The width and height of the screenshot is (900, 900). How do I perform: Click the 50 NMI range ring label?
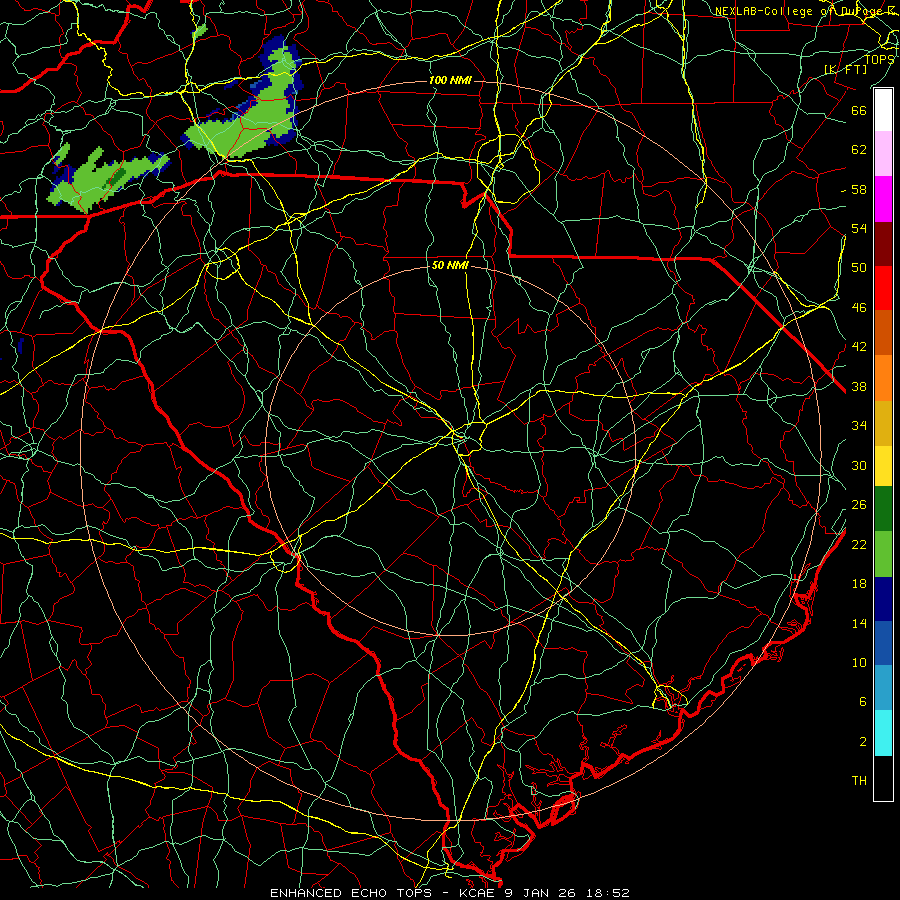[450, 265]
